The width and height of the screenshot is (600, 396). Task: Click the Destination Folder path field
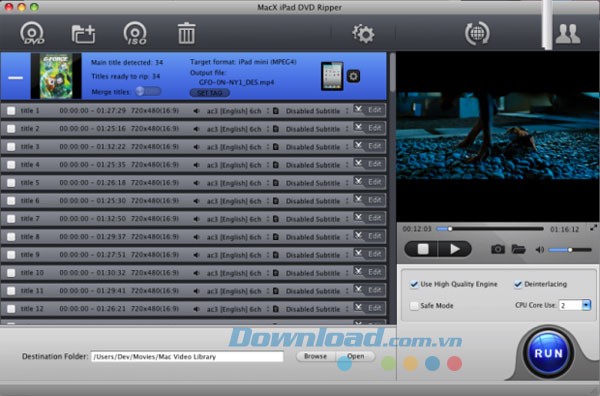click(187, 357)
